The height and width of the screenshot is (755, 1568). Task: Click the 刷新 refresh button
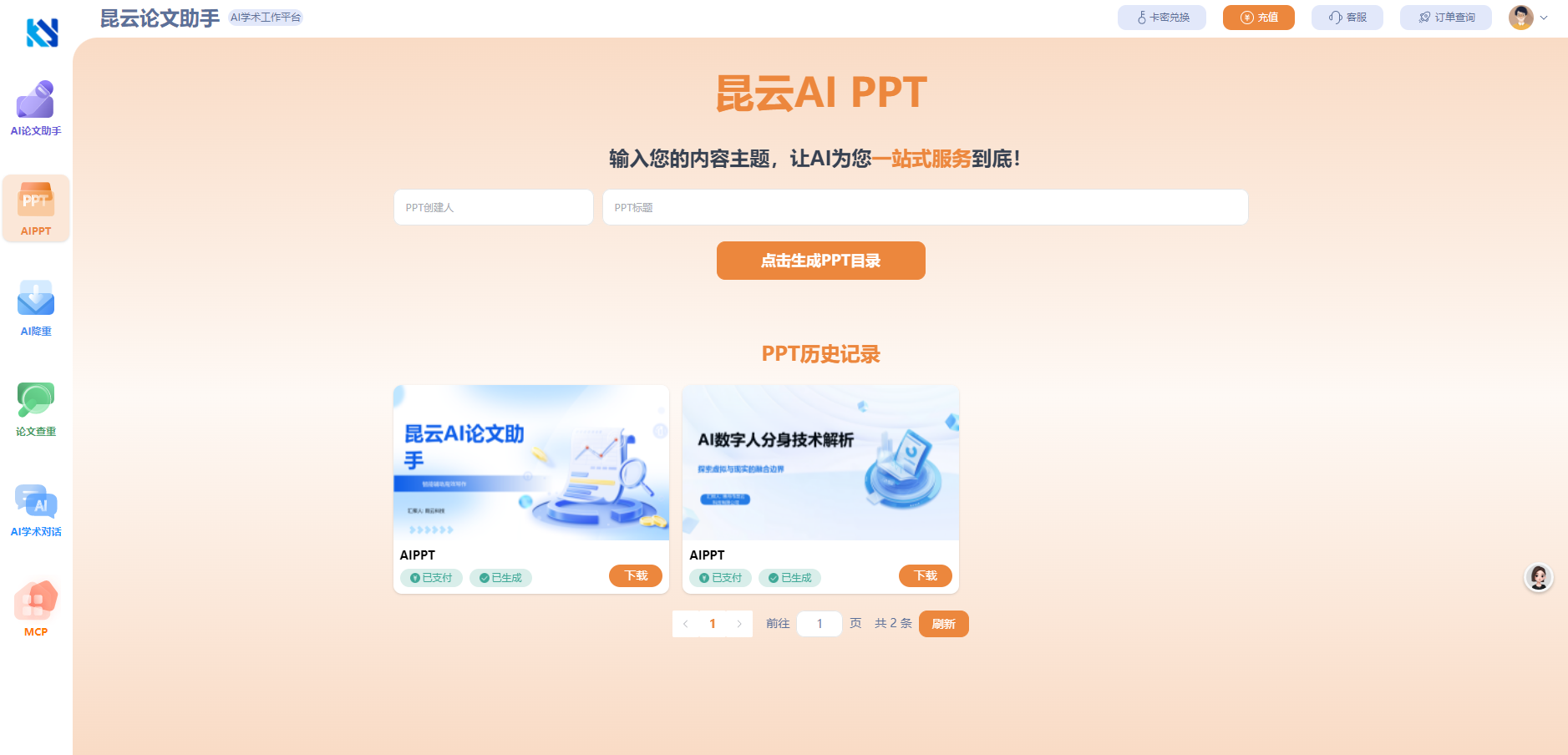click(943, 624)
